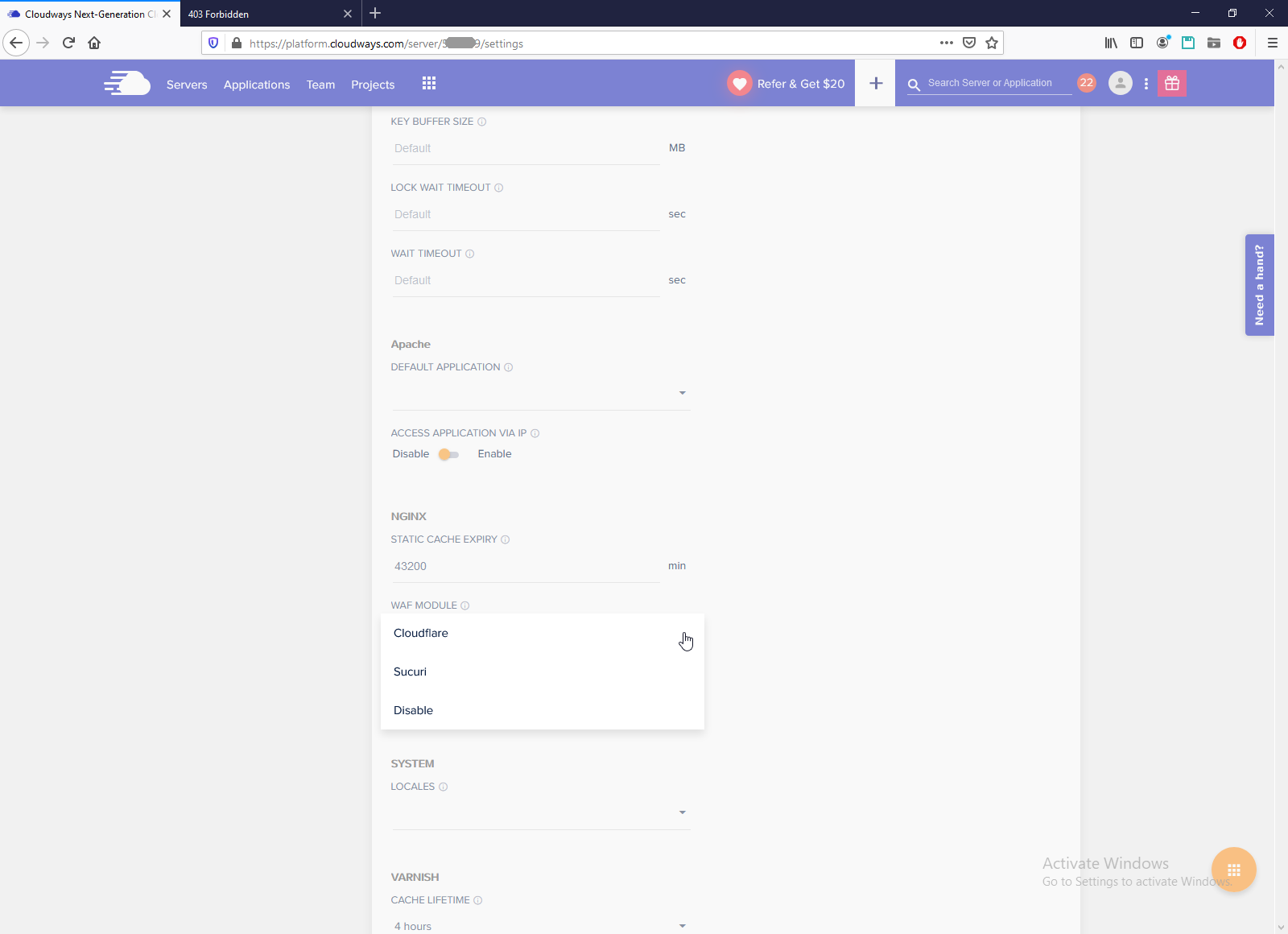Show info tooltip for Key Buffer Size
The width and height of the screenshot is (1288, 934).
click(482, 122)
